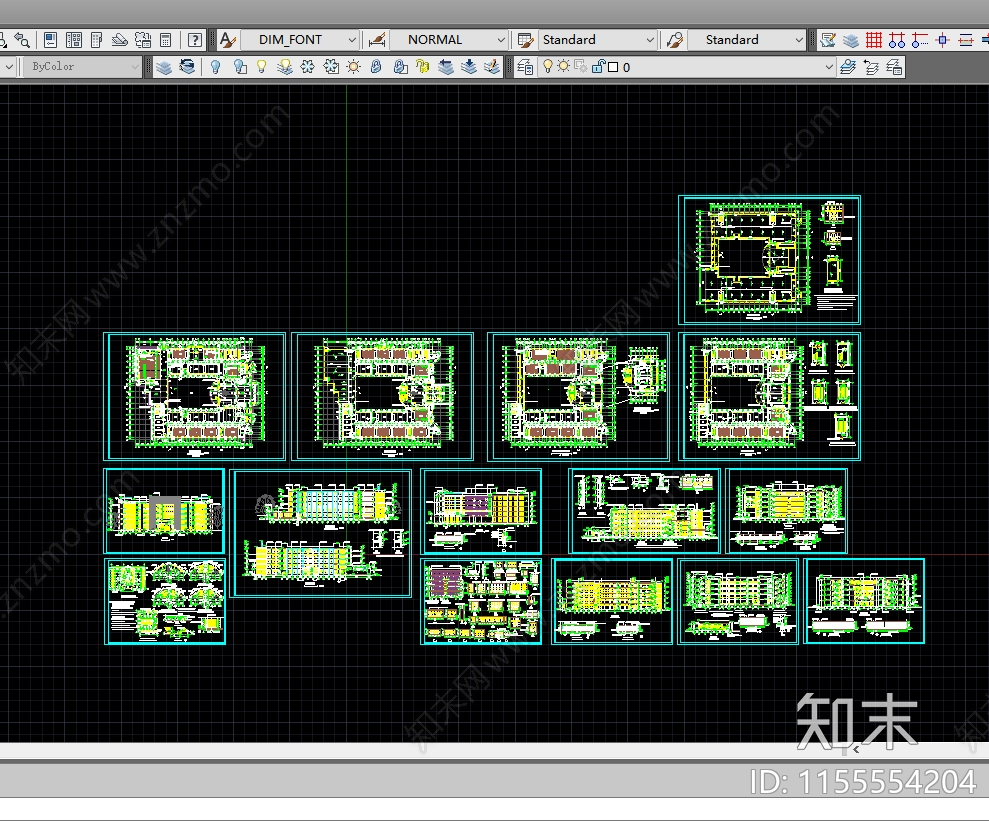The width and height of the screenshot is (989, 821).
Task: Click the Layer Unlock yellow padlock icon
Action: tap(422, 67)
